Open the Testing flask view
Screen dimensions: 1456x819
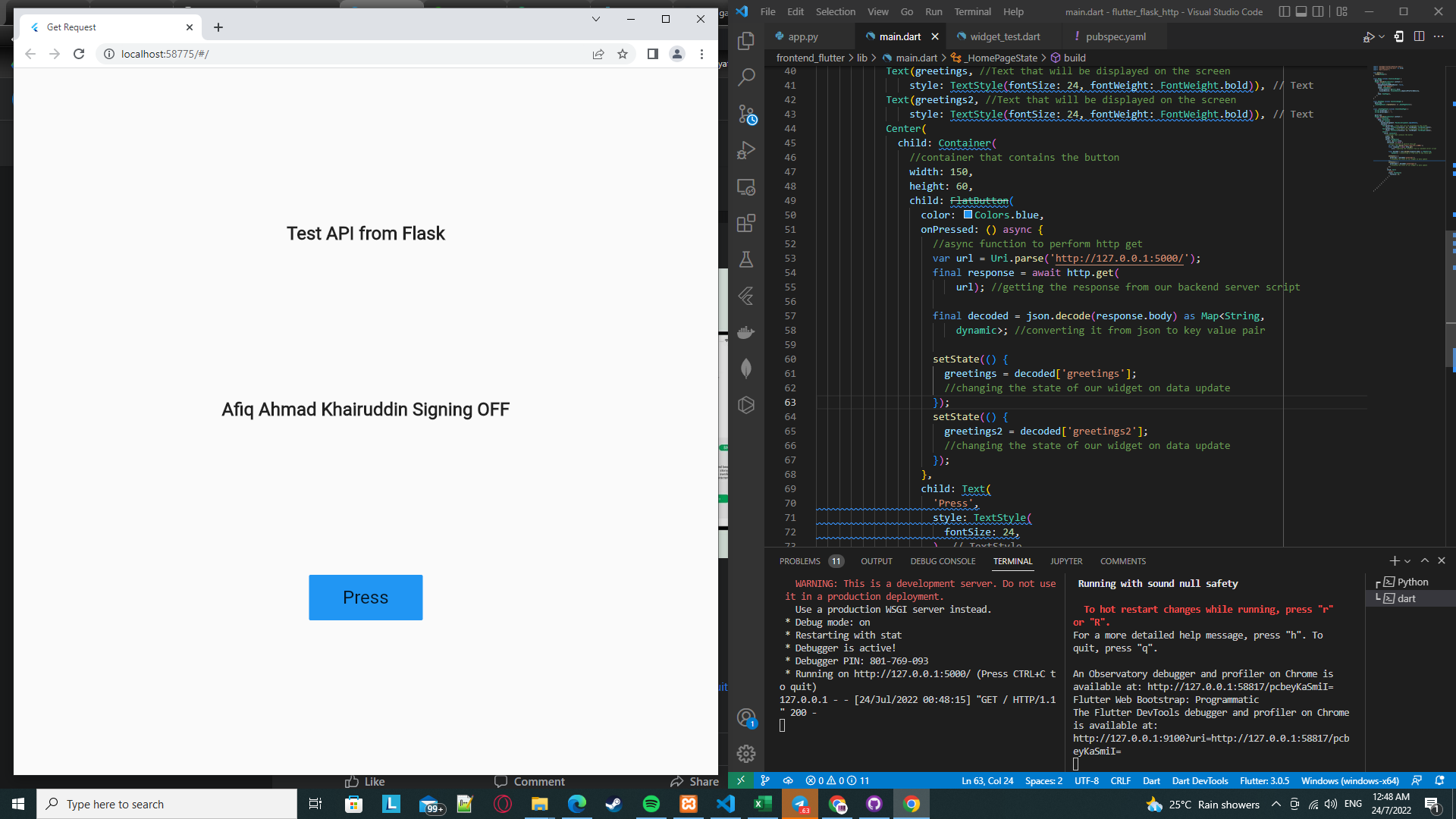coord(747,259)
